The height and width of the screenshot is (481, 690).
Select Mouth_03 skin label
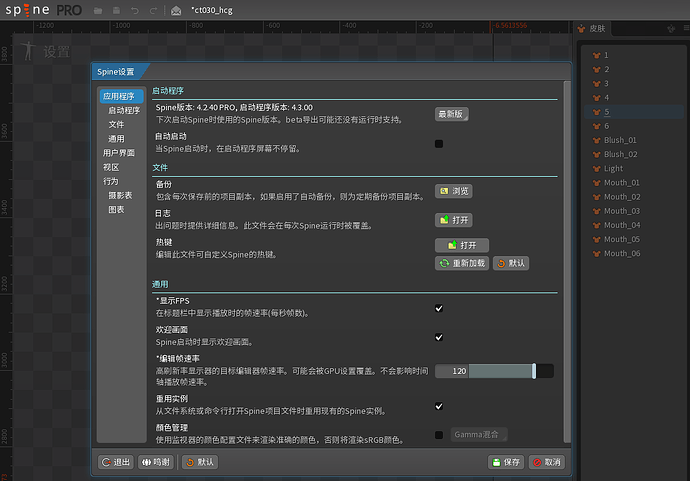622,211
